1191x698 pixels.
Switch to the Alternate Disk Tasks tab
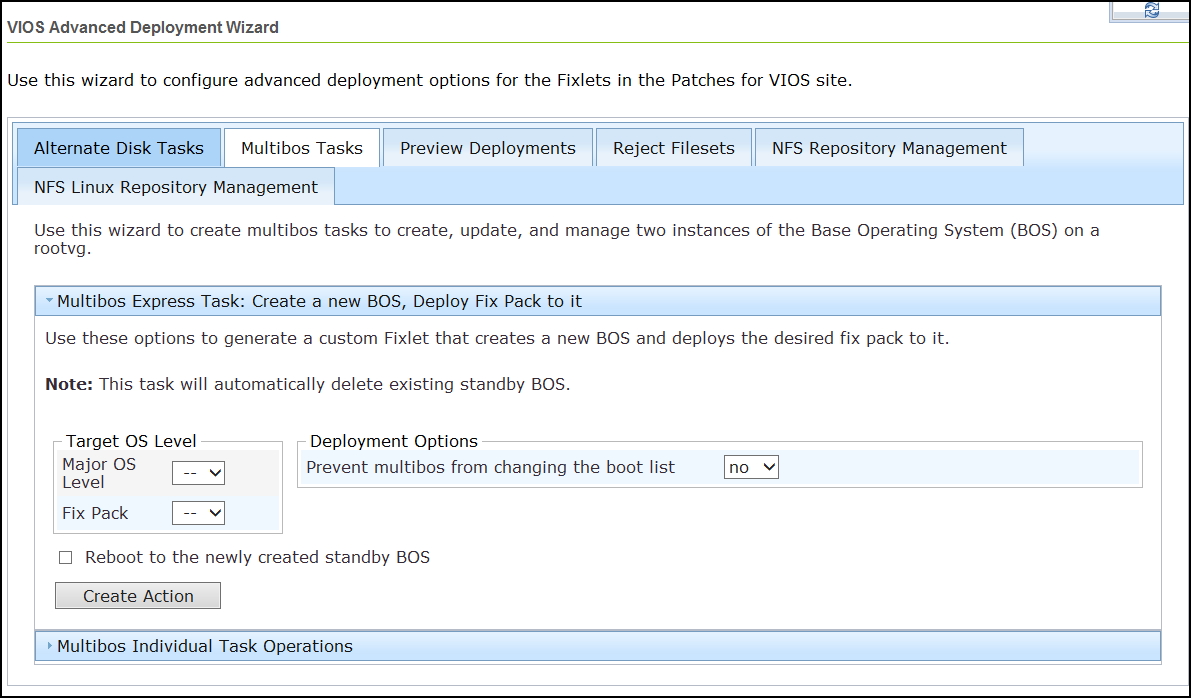tap(118, 148)
